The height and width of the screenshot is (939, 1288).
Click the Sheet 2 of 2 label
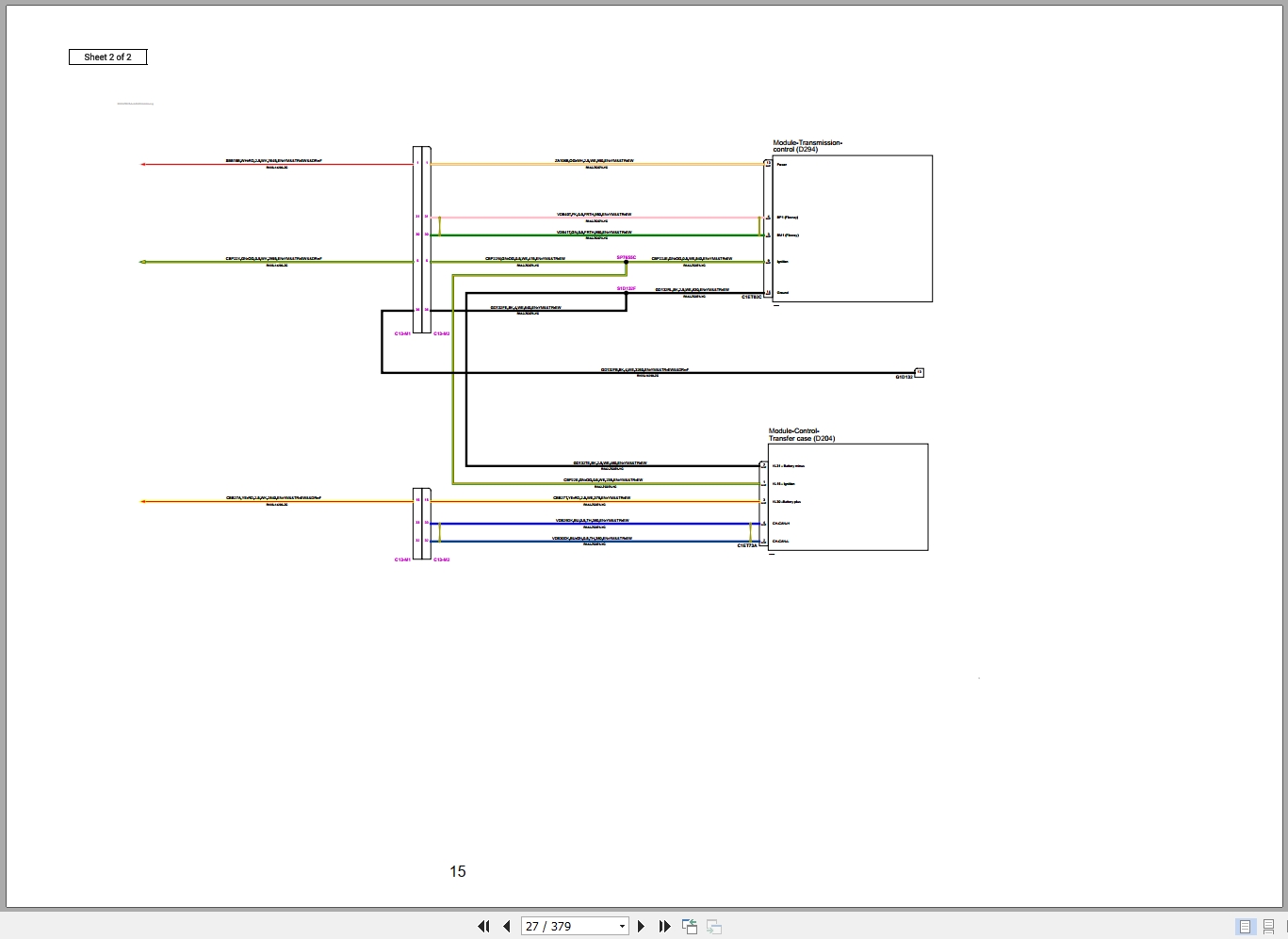(x=107, y=57)
